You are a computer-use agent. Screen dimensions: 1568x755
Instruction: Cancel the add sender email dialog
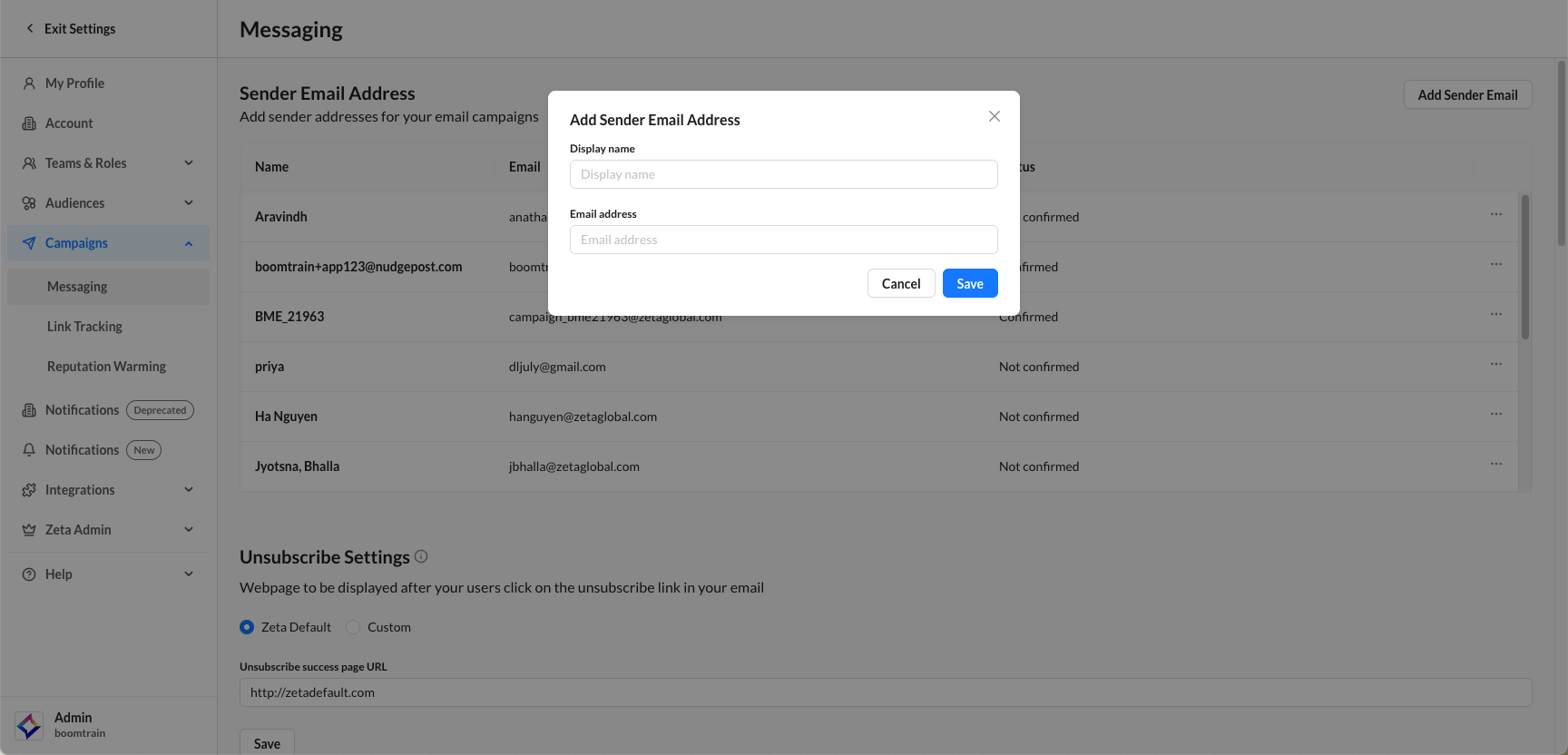[x=900, y=284]
